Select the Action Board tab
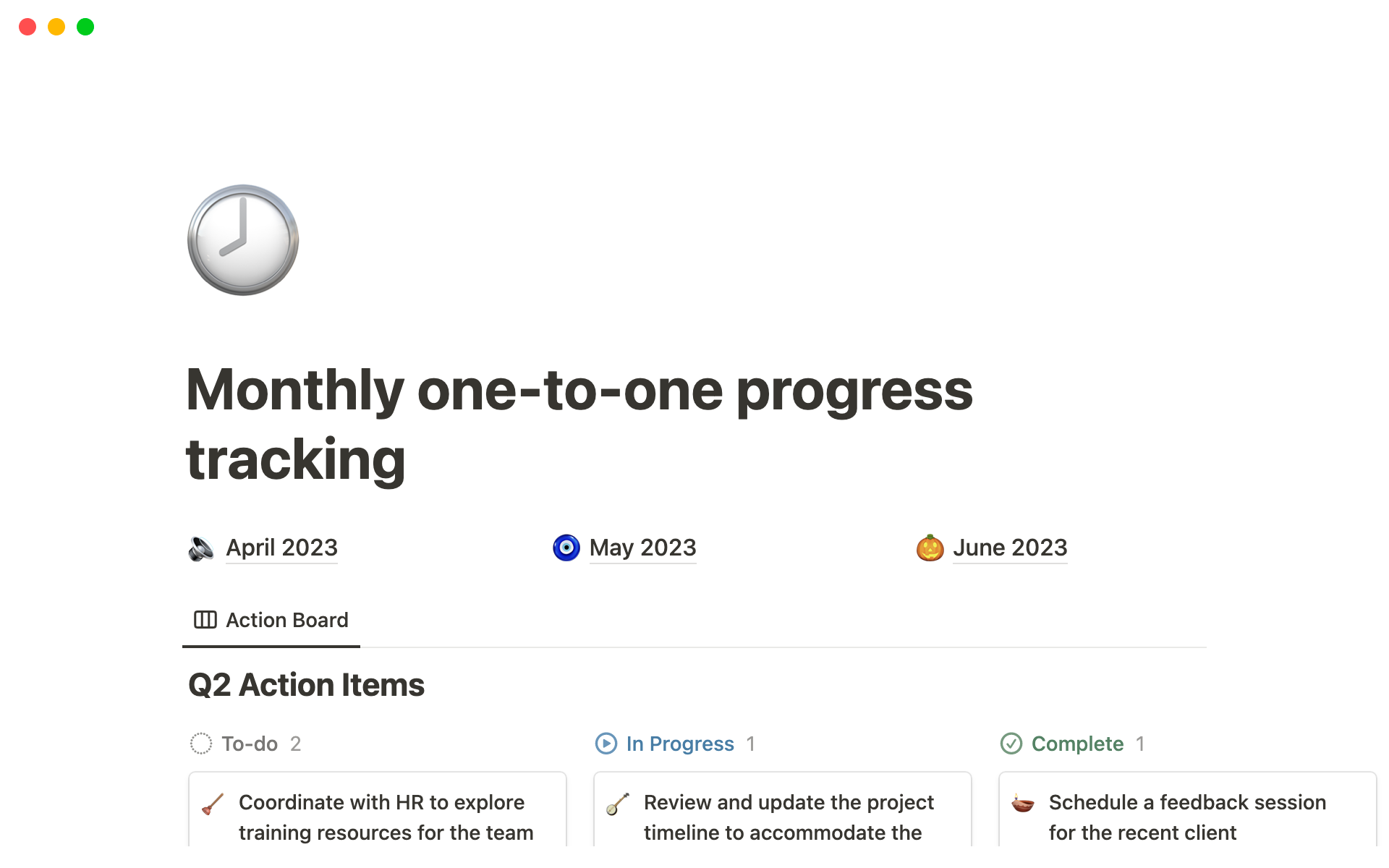1389x868 pixels. tap(286, 620)
